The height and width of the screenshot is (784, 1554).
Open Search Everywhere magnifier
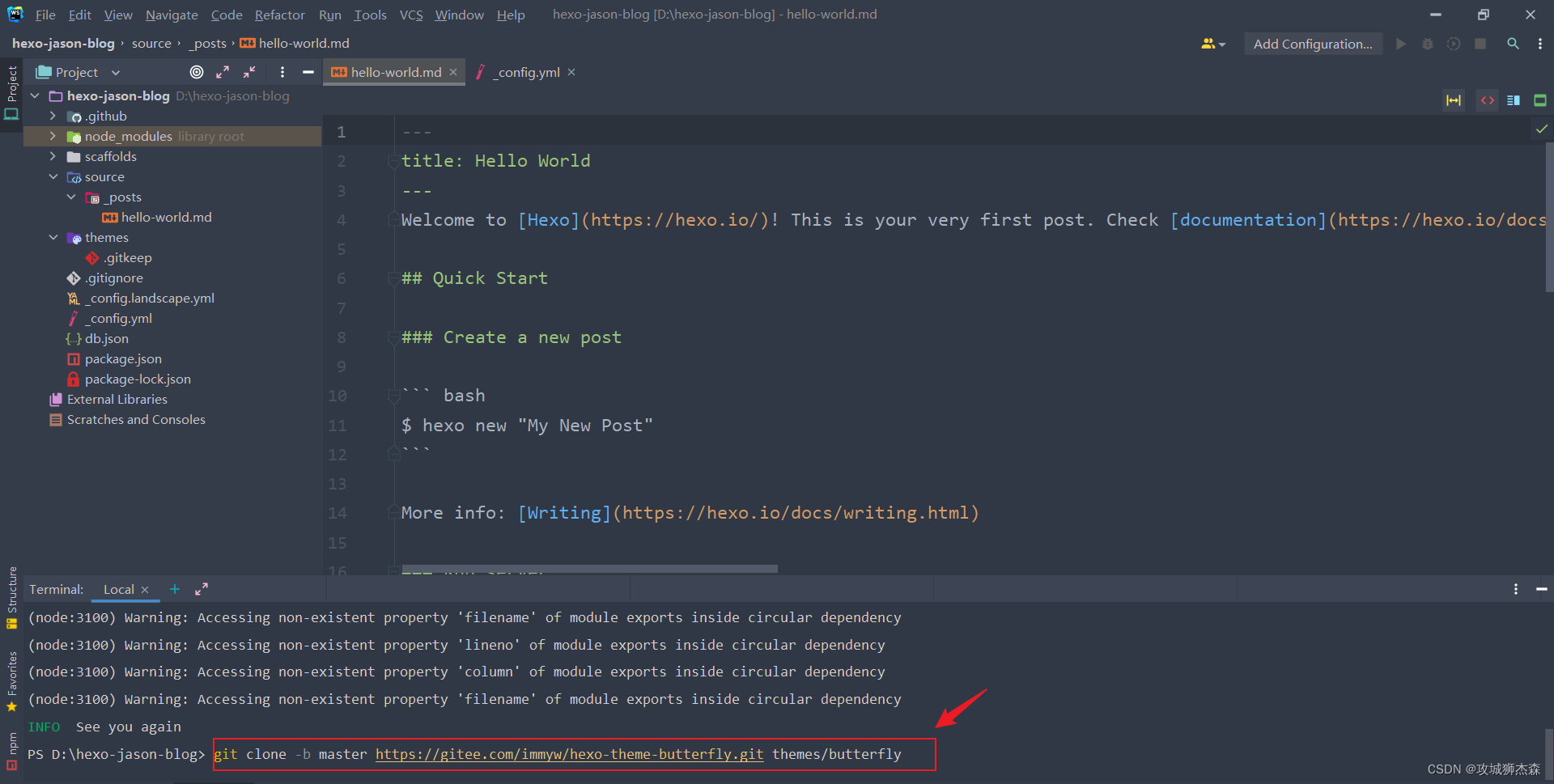click(x=1513, y=44)
